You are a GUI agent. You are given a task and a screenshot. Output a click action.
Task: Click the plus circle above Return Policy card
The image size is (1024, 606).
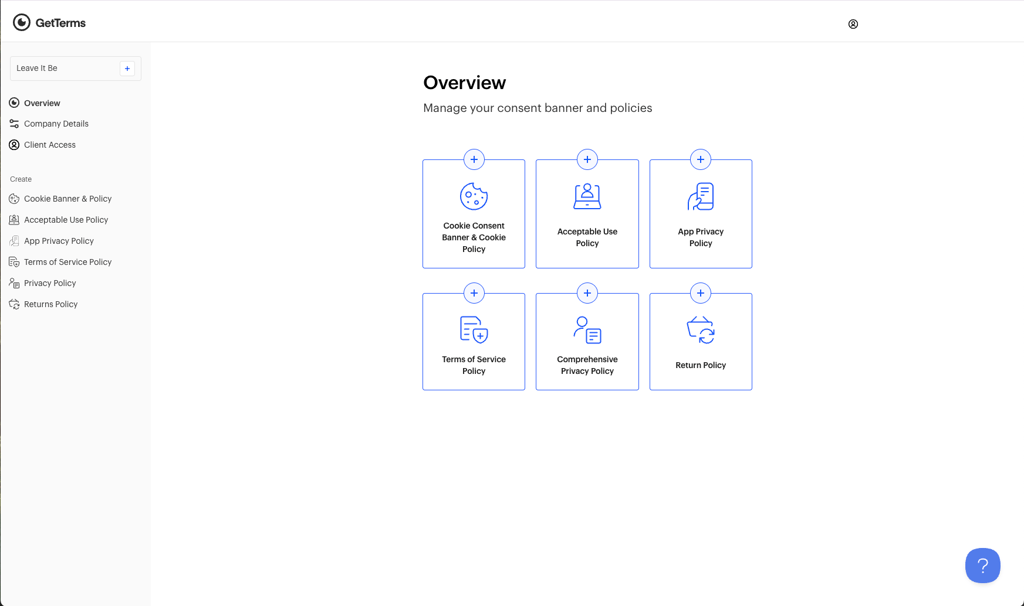pyautogui.click(x=701, y=293)
